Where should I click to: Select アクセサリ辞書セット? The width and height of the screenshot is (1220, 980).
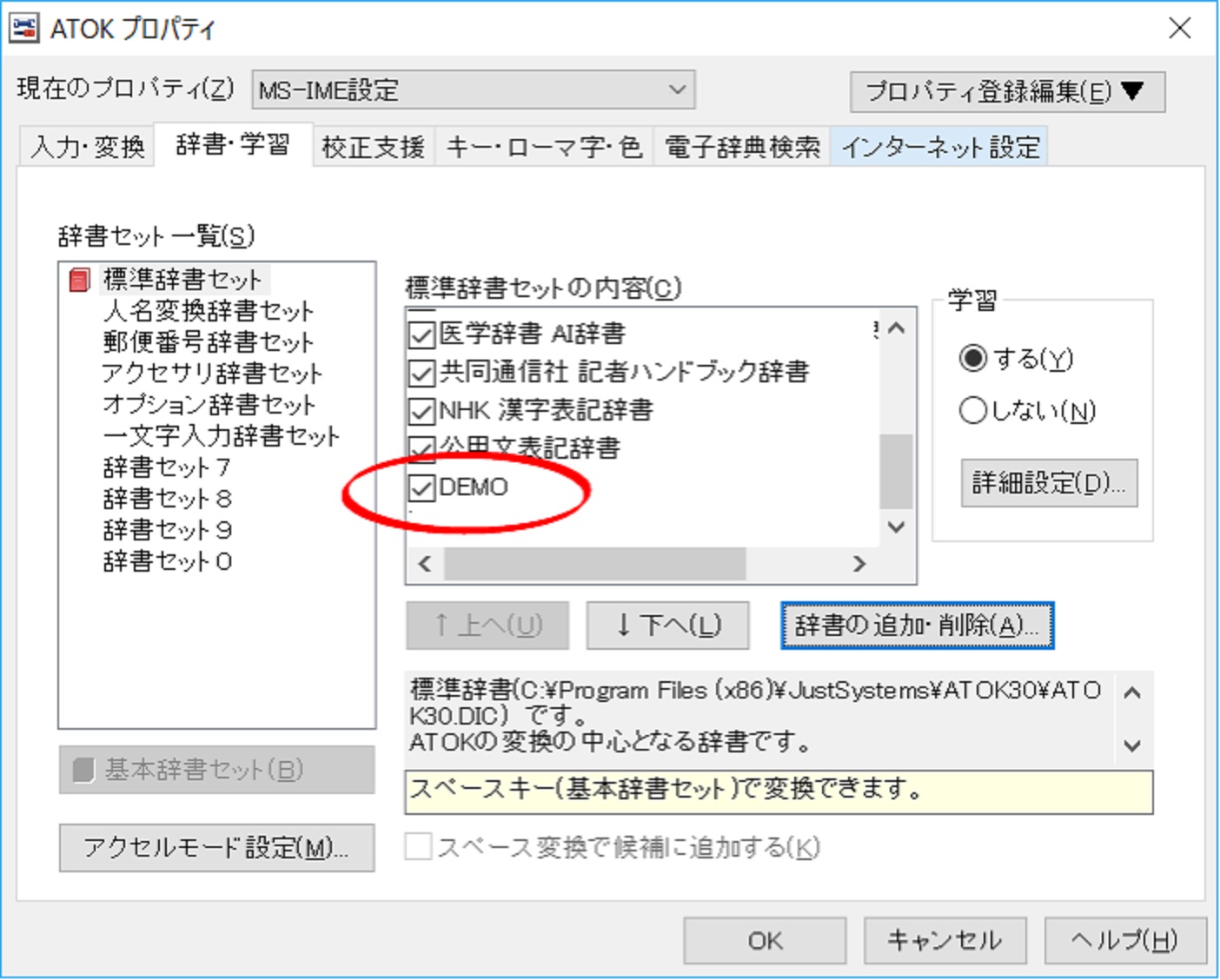click(212, 374)
